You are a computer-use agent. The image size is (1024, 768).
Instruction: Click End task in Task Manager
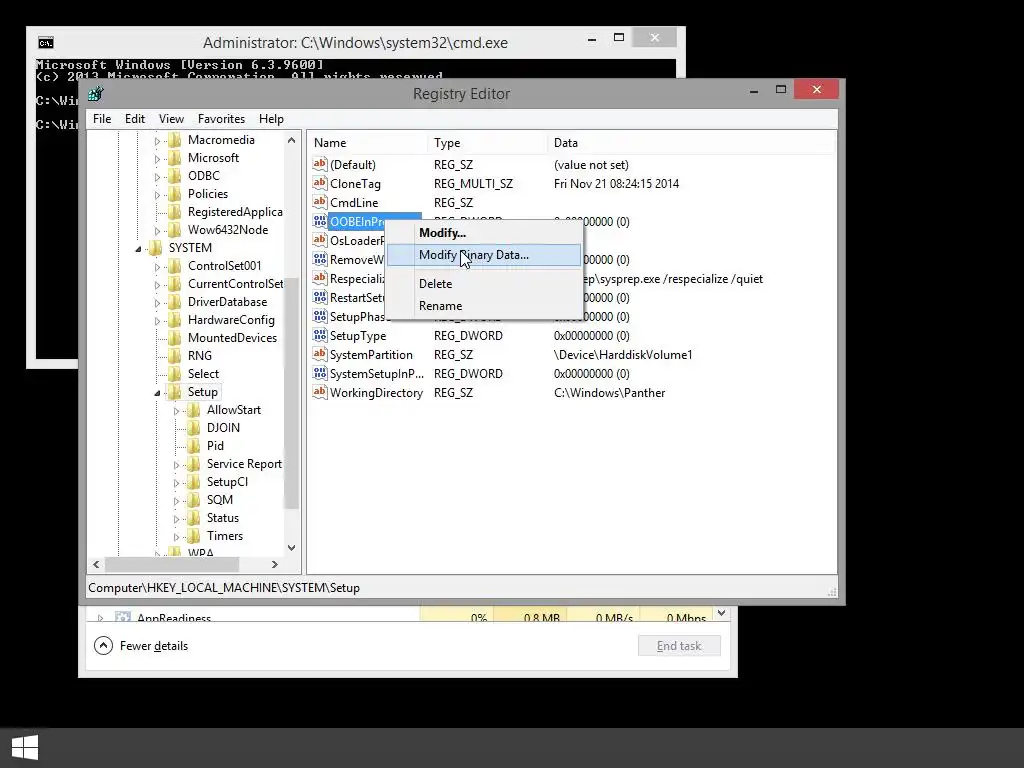coord(679,646)
